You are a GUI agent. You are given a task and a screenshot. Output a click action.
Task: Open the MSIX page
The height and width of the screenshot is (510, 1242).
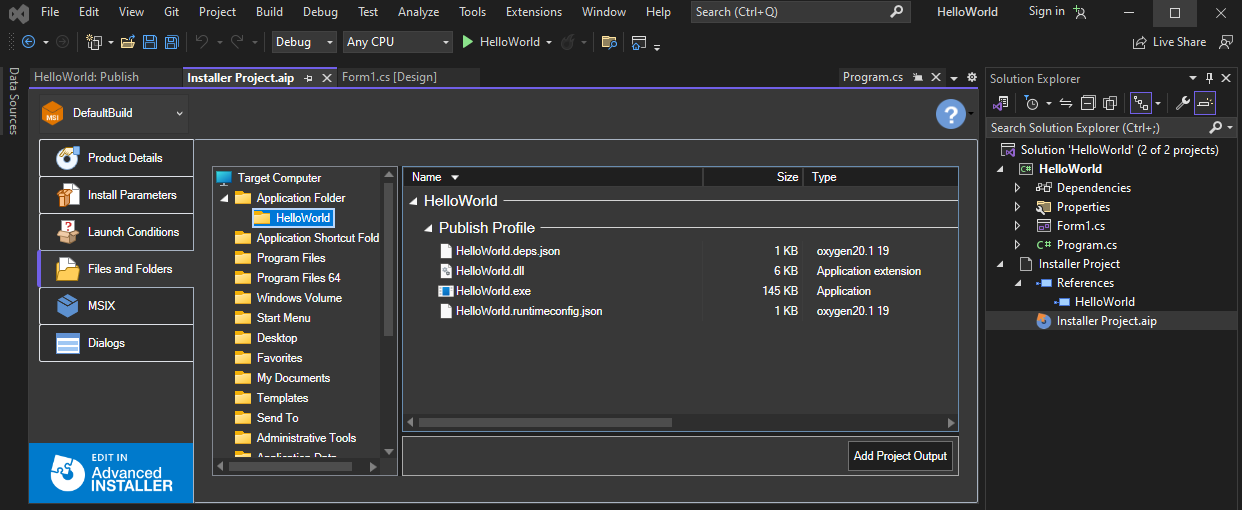click(x=116, y=306)
